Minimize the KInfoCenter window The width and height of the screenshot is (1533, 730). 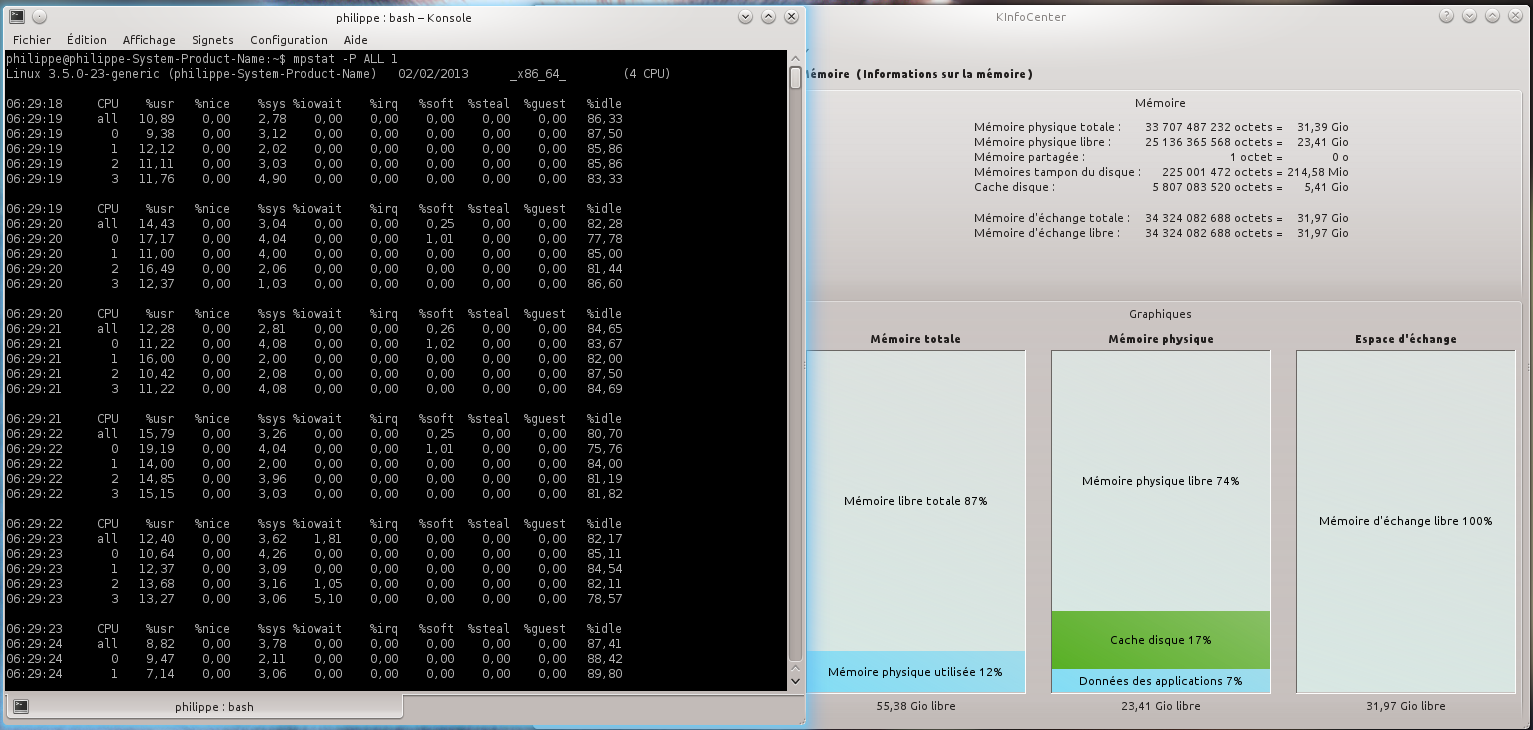pyautogui.click(x=1469, y=17)
